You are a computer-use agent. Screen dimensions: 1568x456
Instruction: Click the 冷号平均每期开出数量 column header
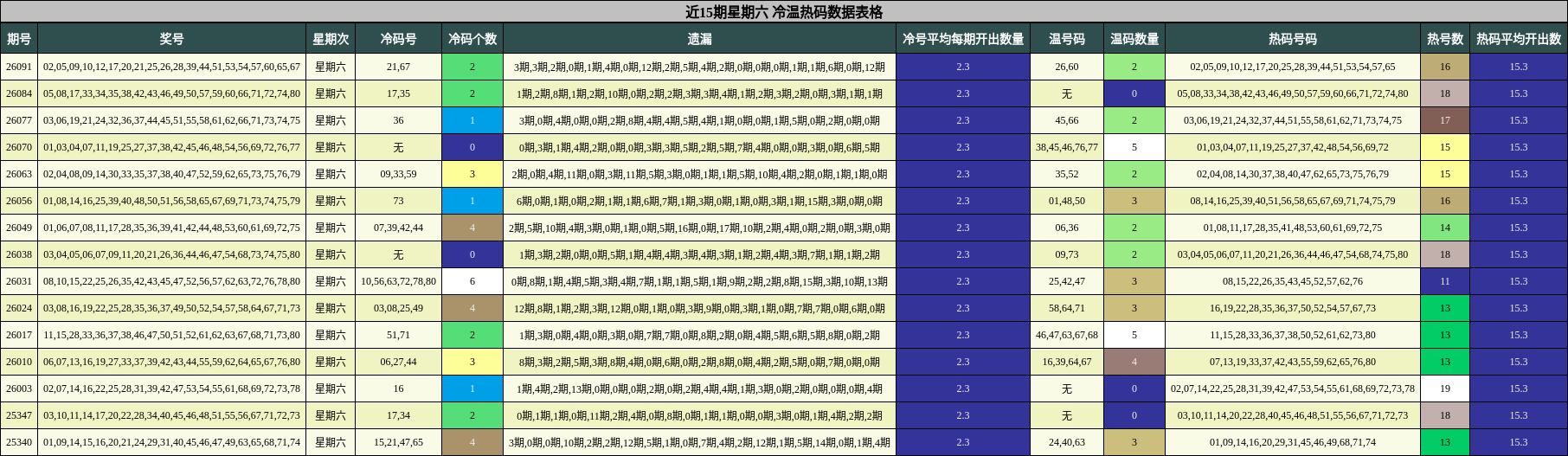coord(963,39)
